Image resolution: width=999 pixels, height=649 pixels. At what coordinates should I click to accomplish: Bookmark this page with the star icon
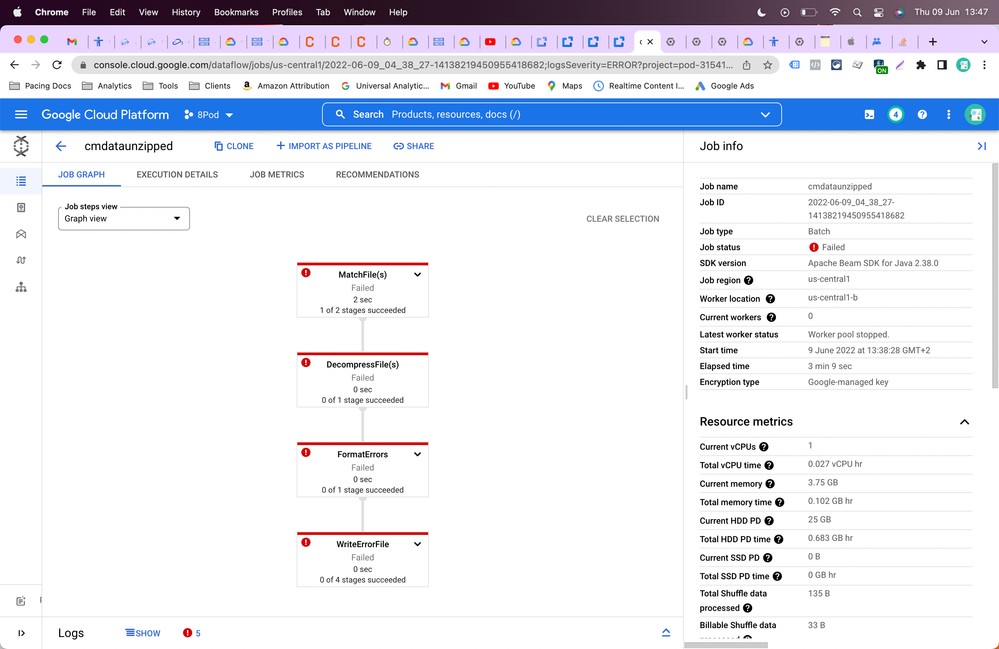[767, 65]
